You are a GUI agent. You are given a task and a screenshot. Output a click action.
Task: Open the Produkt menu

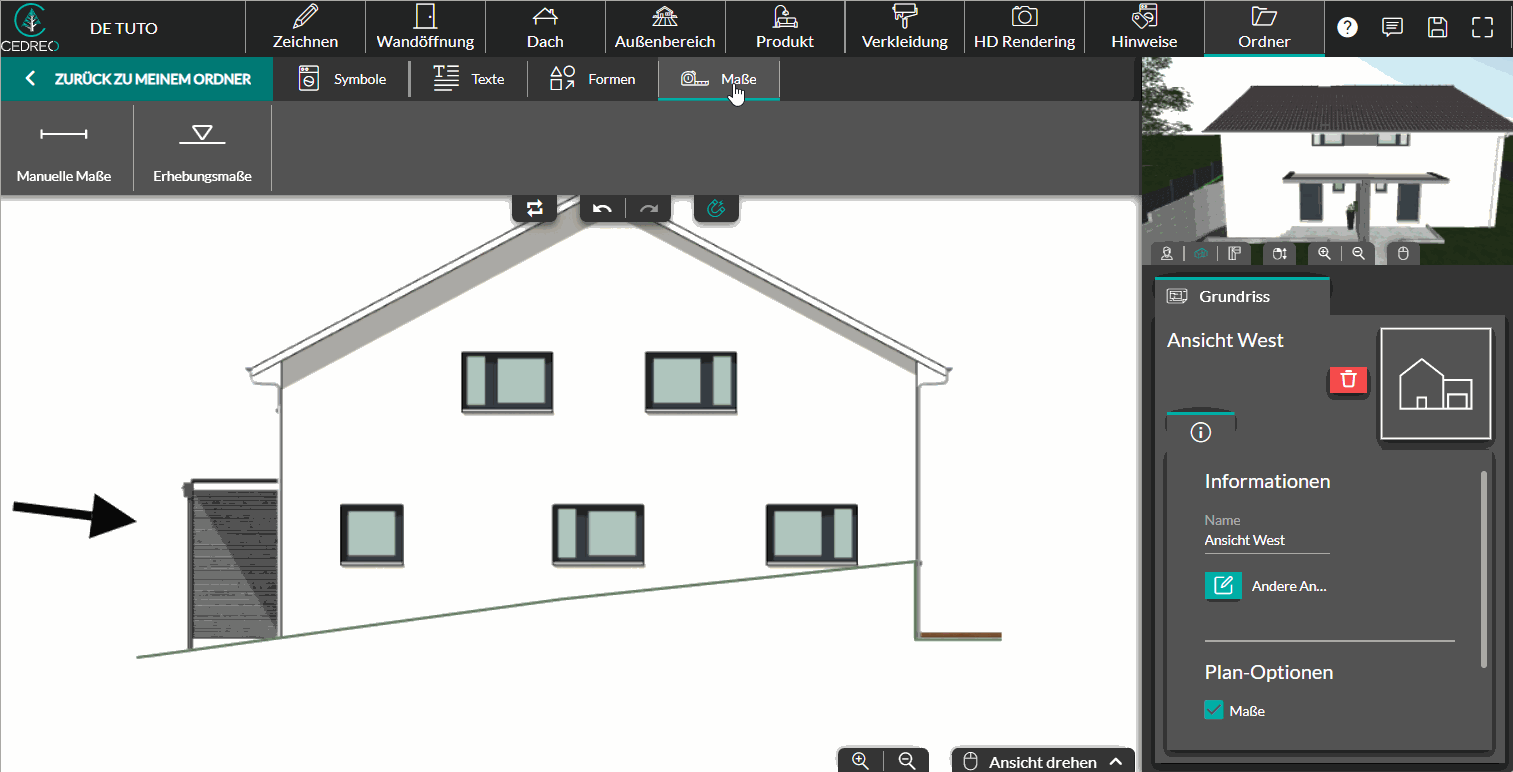(x=785, y=28)
